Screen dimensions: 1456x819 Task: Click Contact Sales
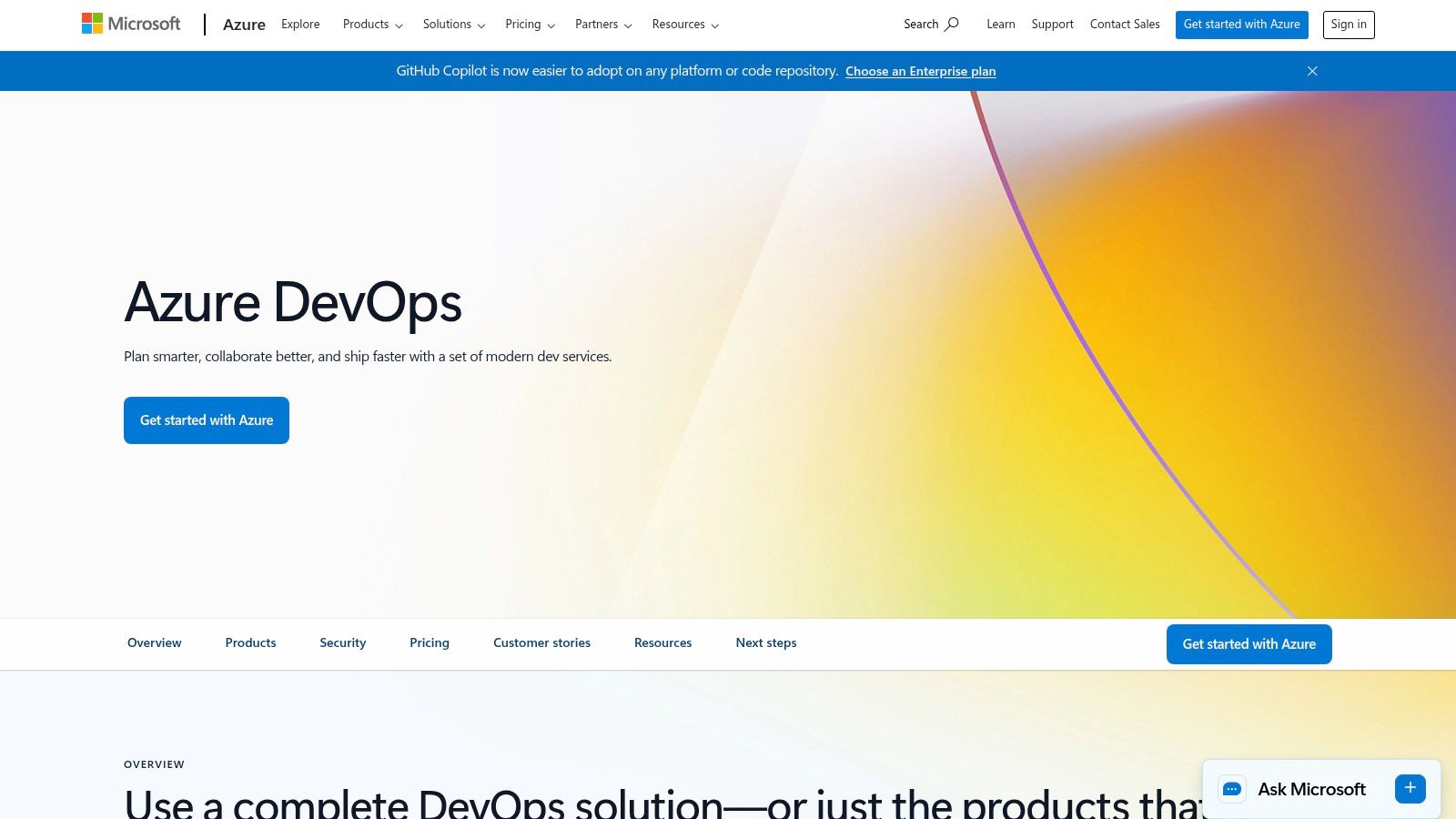(x=1125, y=25)
